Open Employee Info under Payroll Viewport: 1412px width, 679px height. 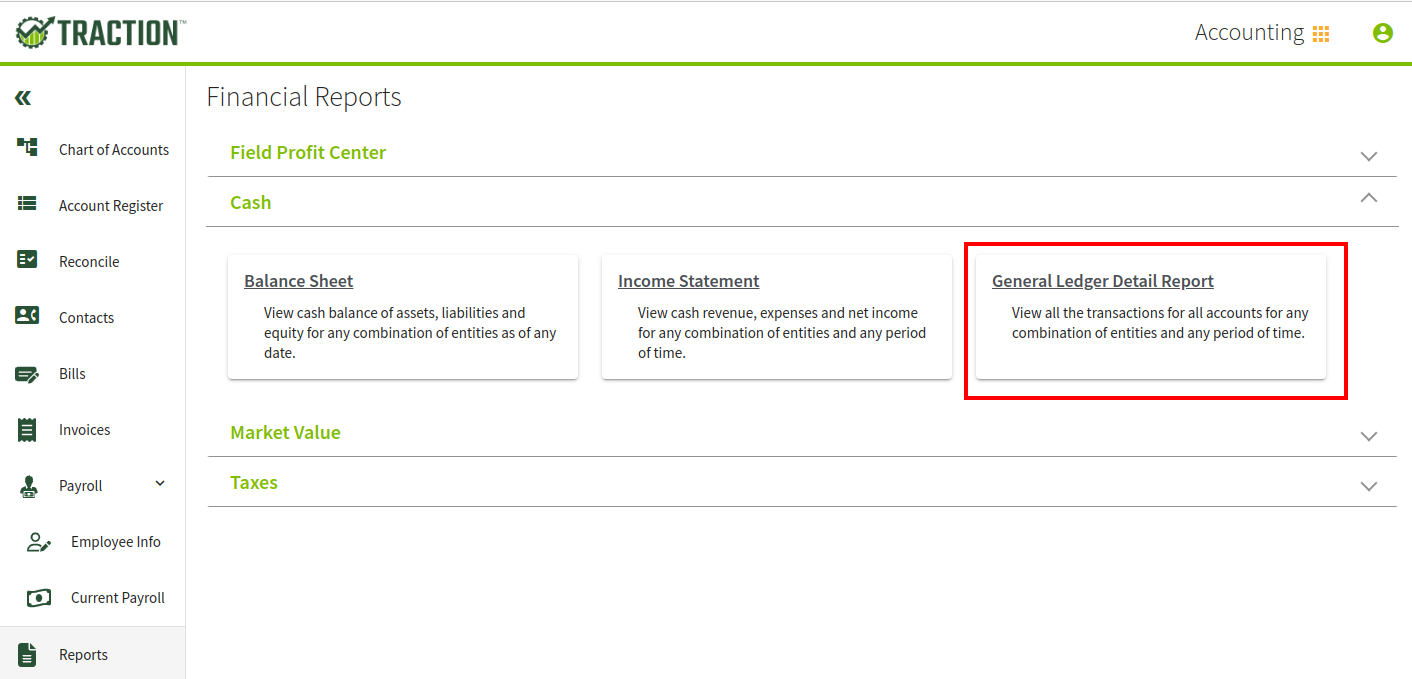[116, 542]
